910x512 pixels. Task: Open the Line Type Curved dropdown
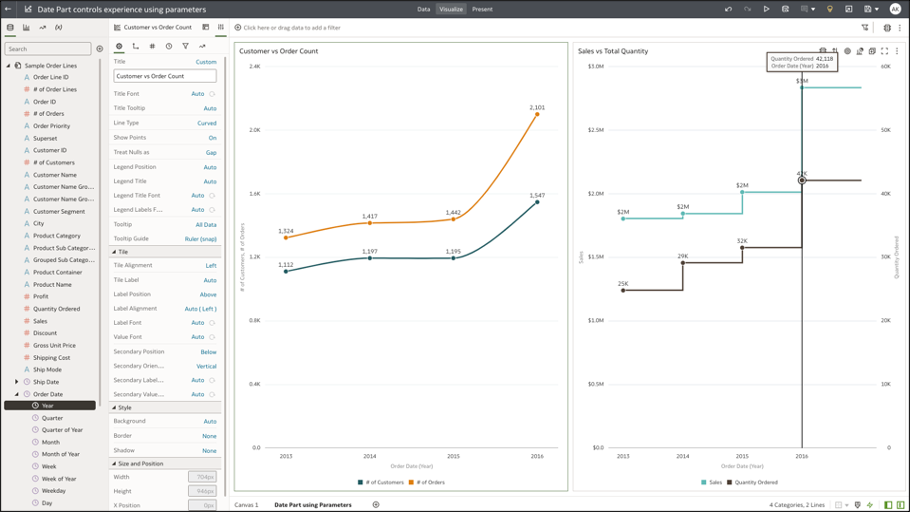tap(206, 123)
